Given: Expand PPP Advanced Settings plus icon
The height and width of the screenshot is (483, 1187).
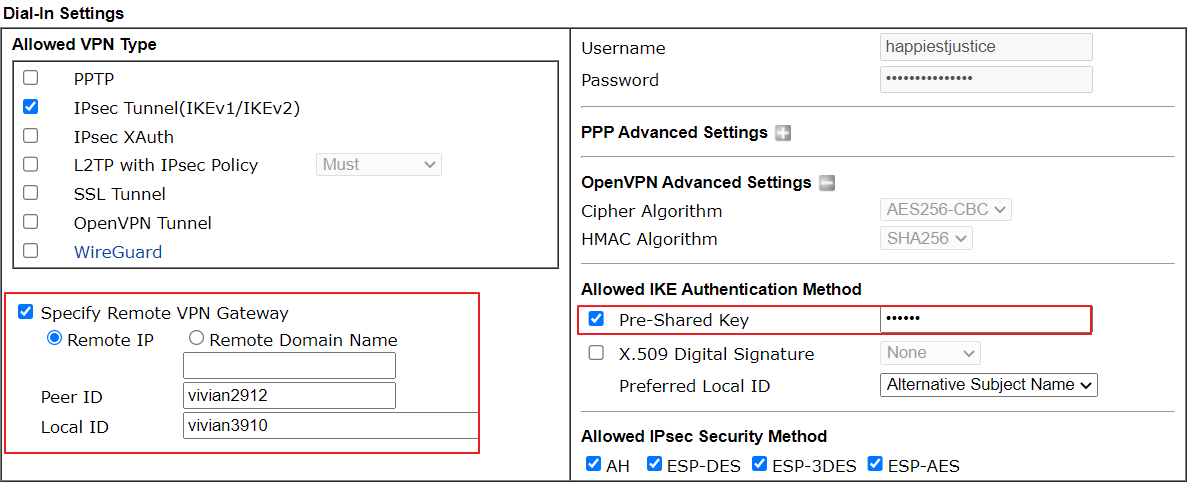Looking at the screenshot, I should click(783, 133).
